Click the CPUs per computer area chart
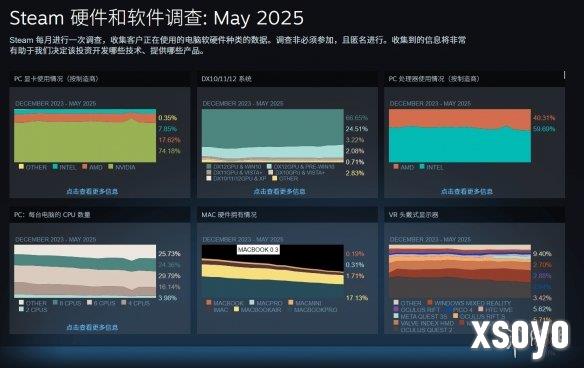The width and height of the screenshot is (584, 368). point(85,272)
